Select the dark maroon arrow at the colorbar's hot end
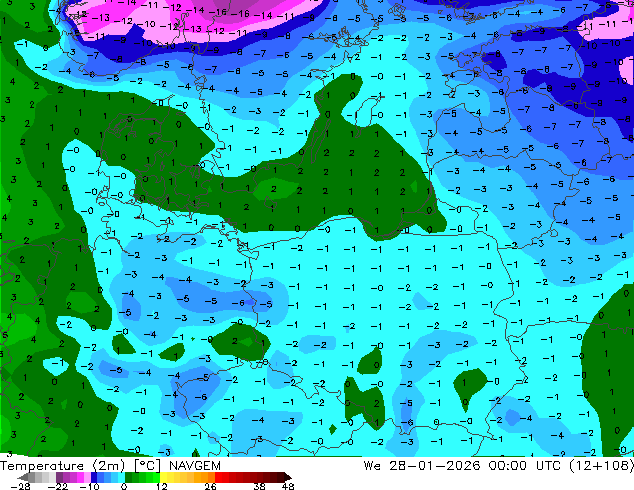 pyautogui.click(x=288, y=477)
